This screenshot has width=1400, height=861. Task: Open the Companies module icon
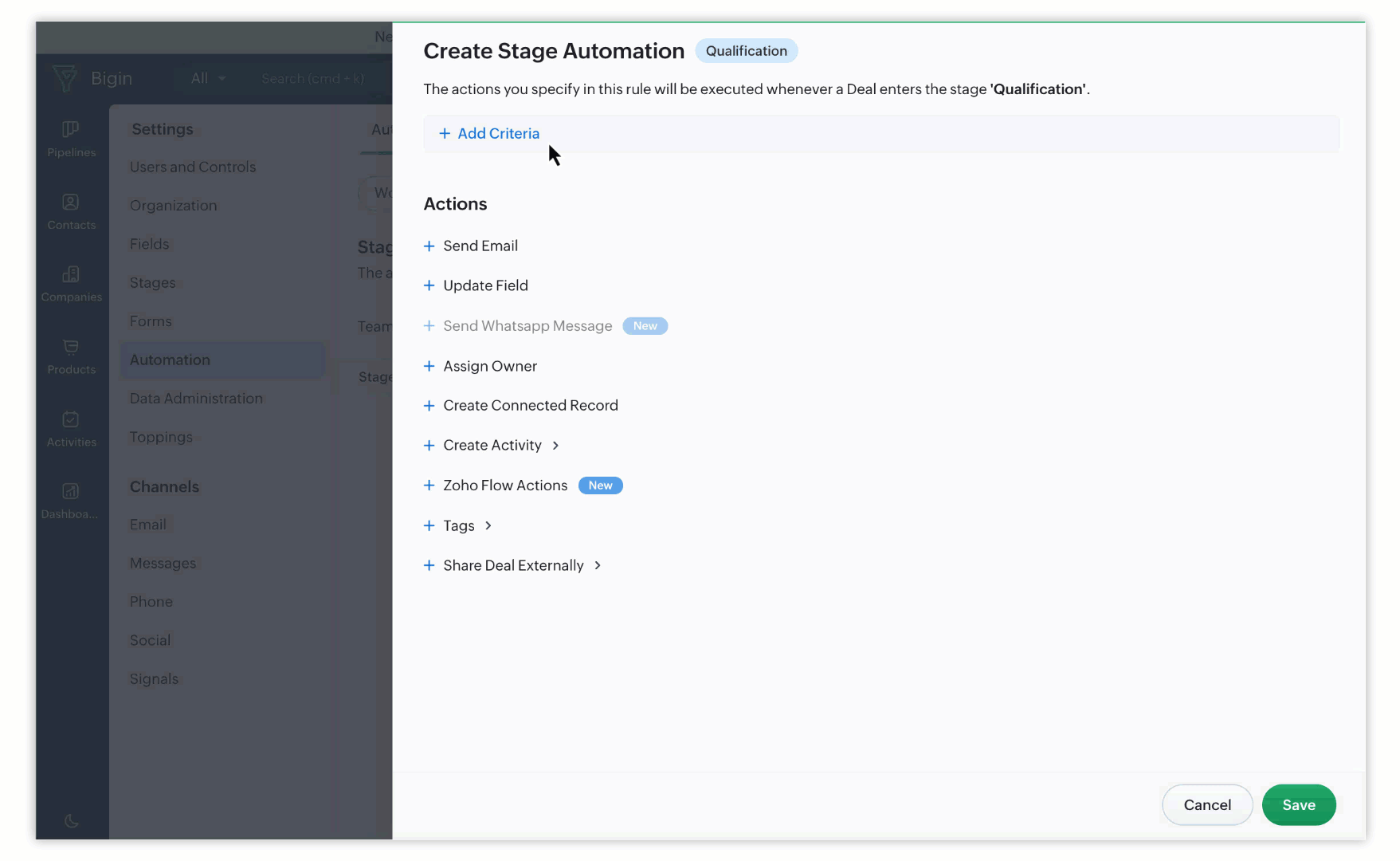tap(71, 275)
